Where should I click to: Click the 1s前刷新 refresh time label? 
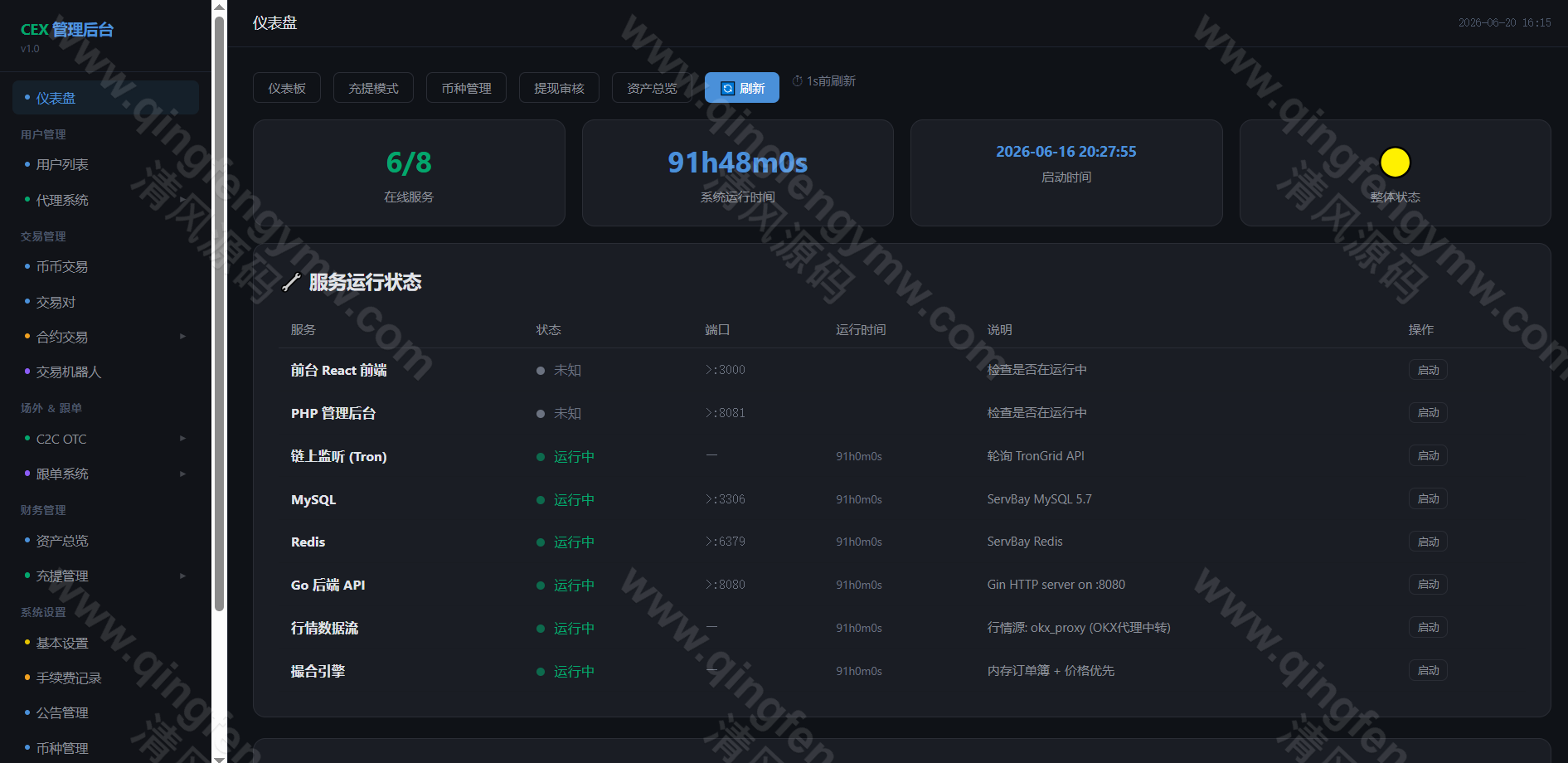pyautogui.click(x=831, y=81)
